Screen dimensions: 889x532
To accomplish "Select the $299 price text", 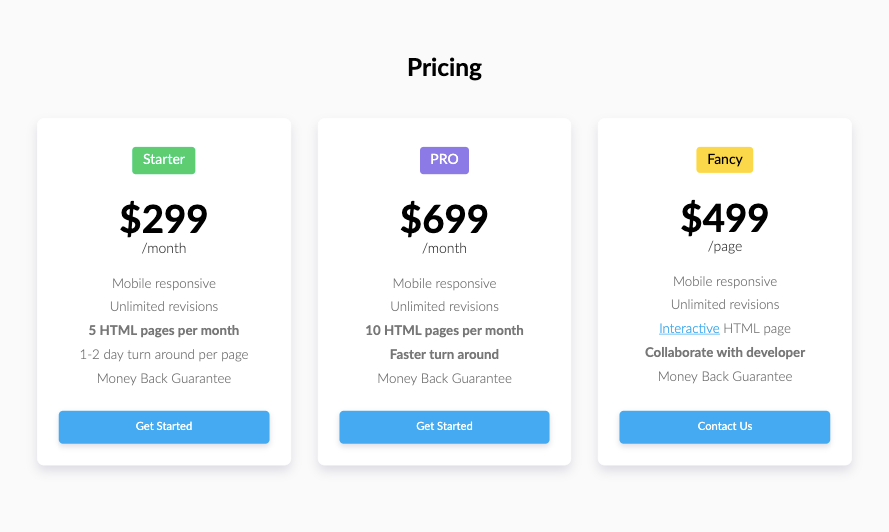I will pos(164,219).
